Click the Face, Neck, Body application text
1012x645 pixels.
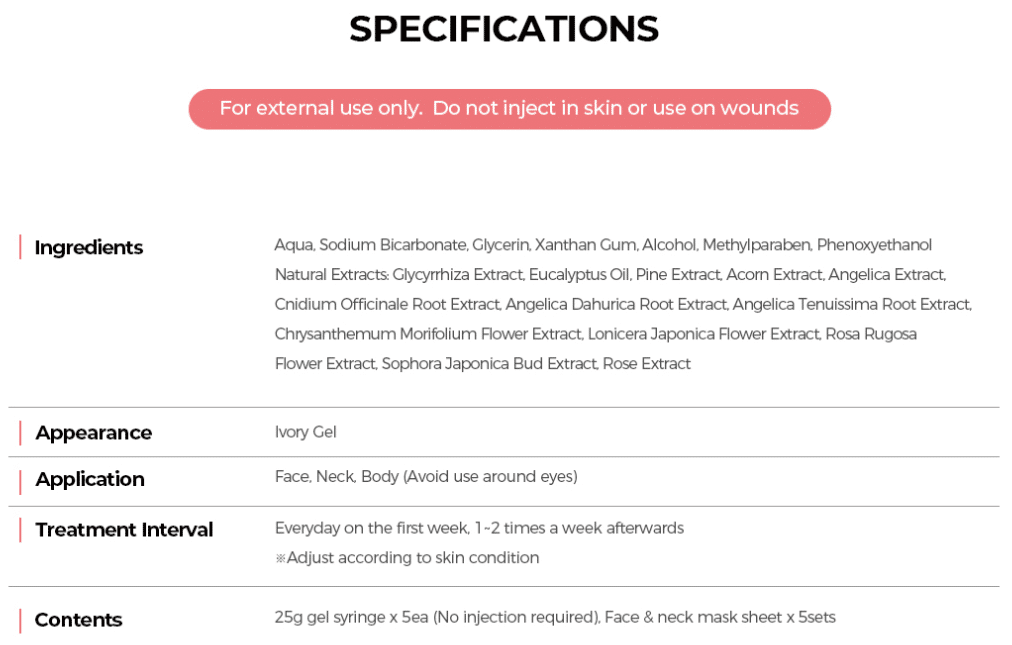[426, 476]
